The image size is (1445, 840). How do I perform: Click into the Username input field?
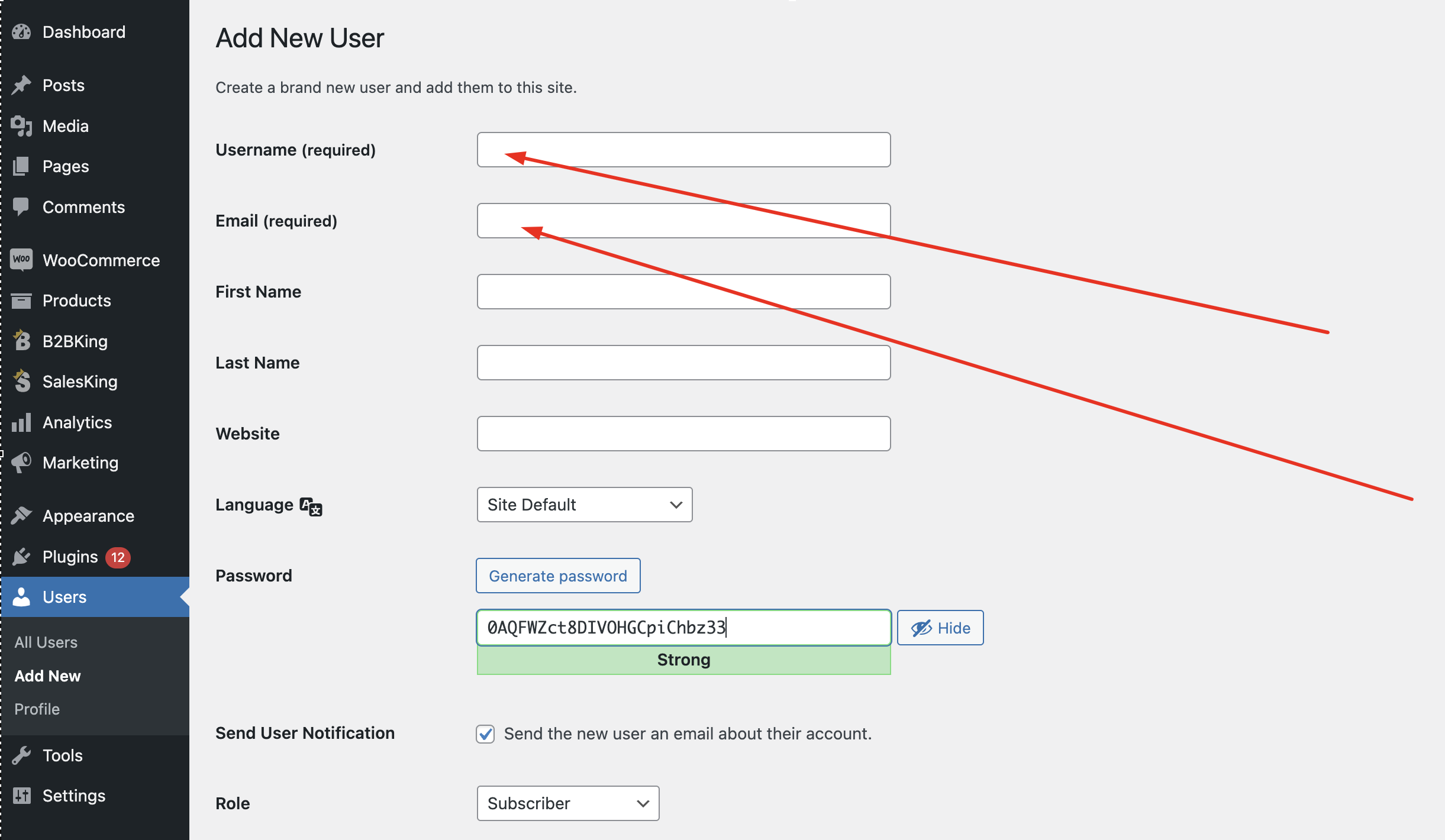[x=683, y=150]
